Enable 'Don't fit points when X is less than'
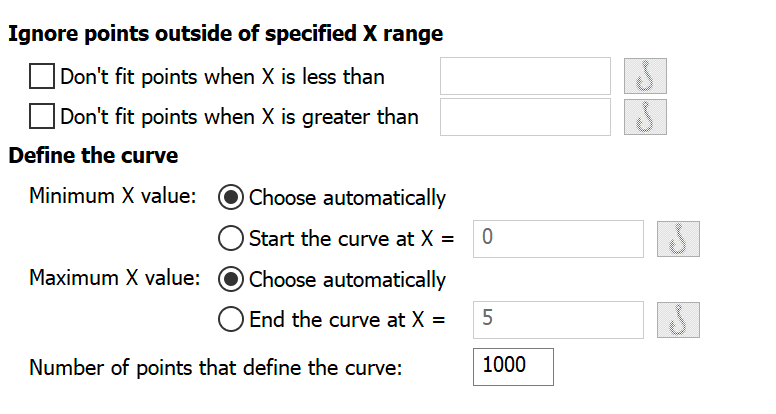The image size is (776, 414). (42, 76)
